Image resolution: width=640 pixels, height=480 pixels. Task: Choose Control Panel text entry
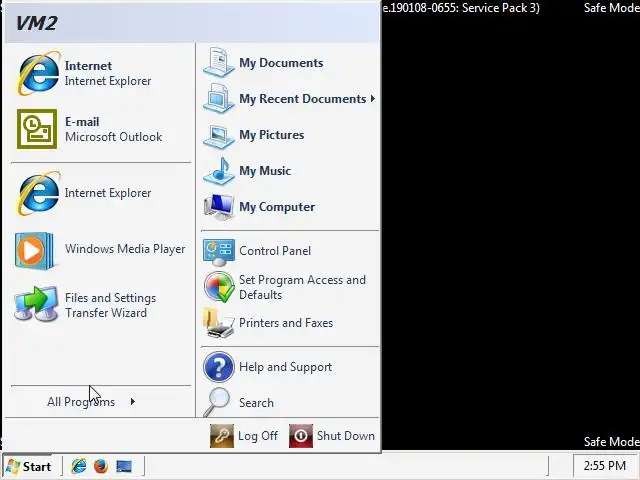pyautogui.click(x=275, y=251)
